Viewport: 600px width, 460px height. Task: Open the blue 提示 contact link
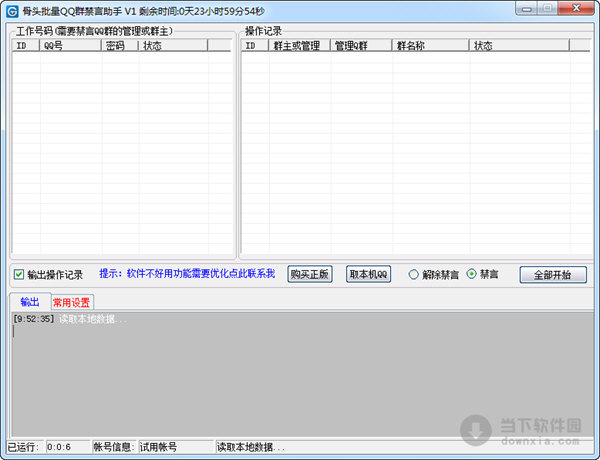click(187, 273)
